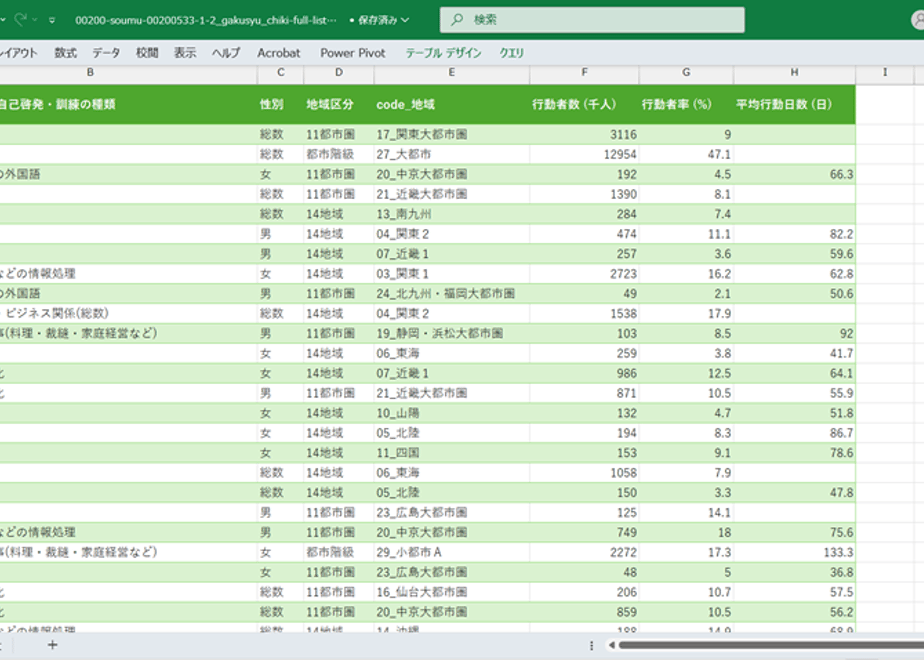Select the cell with value 47.1

coord(686,154)
